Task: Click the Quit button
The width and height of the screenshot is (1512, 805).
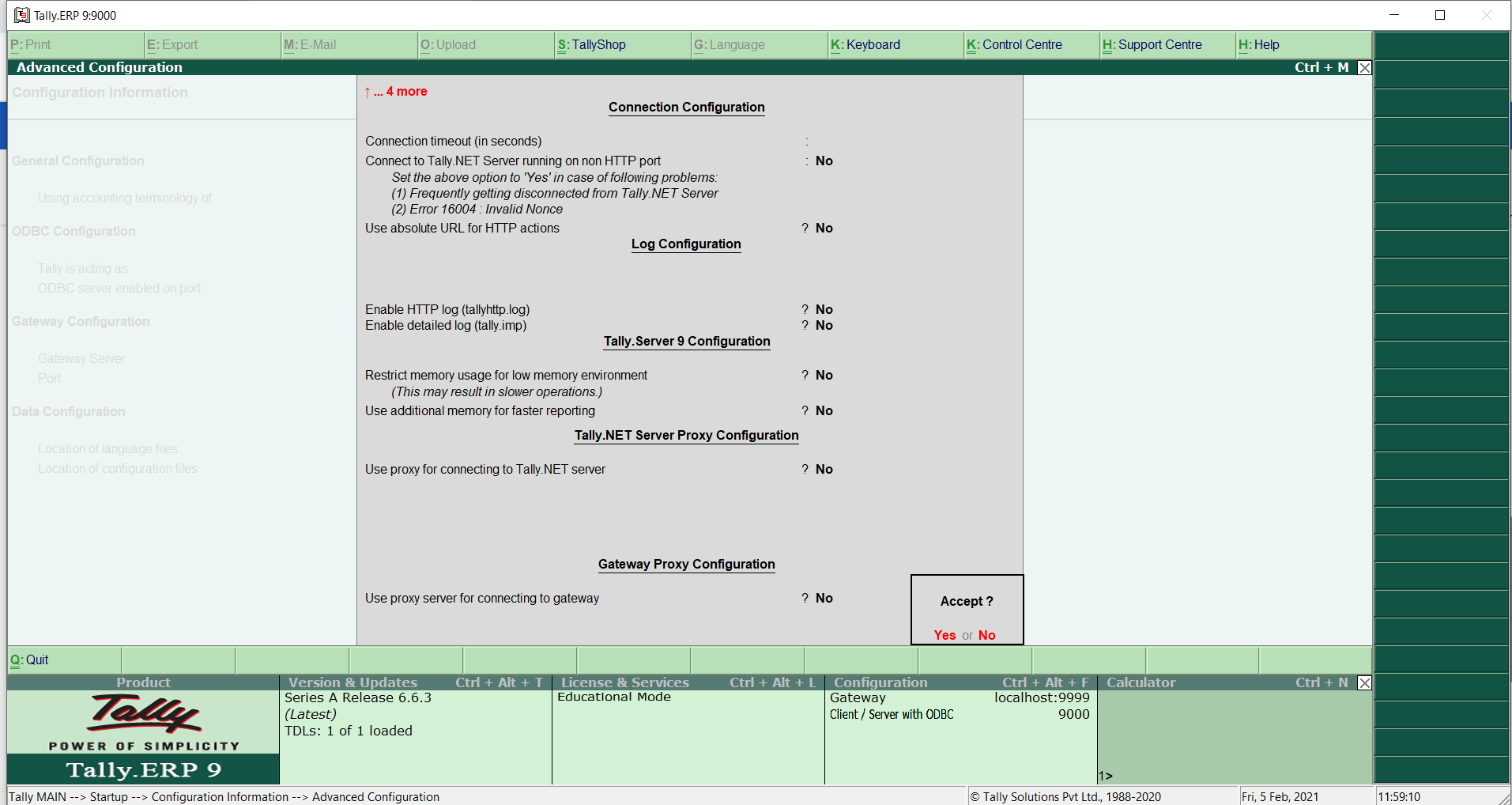Action: click(65, 660)
